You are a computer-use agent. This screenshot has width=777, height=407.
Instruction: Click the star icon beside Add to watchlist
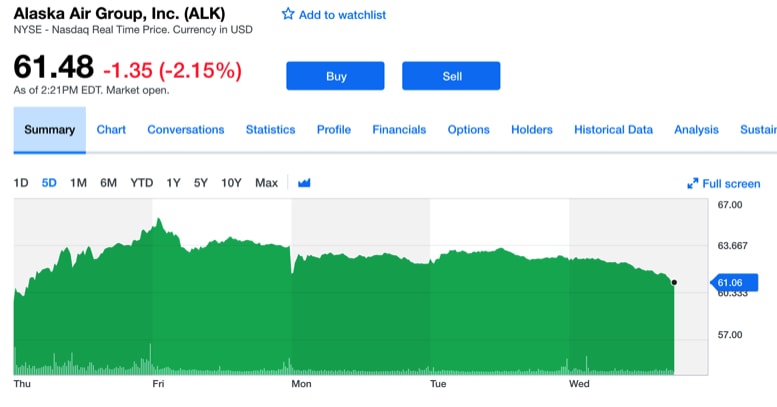click(288, 14)
